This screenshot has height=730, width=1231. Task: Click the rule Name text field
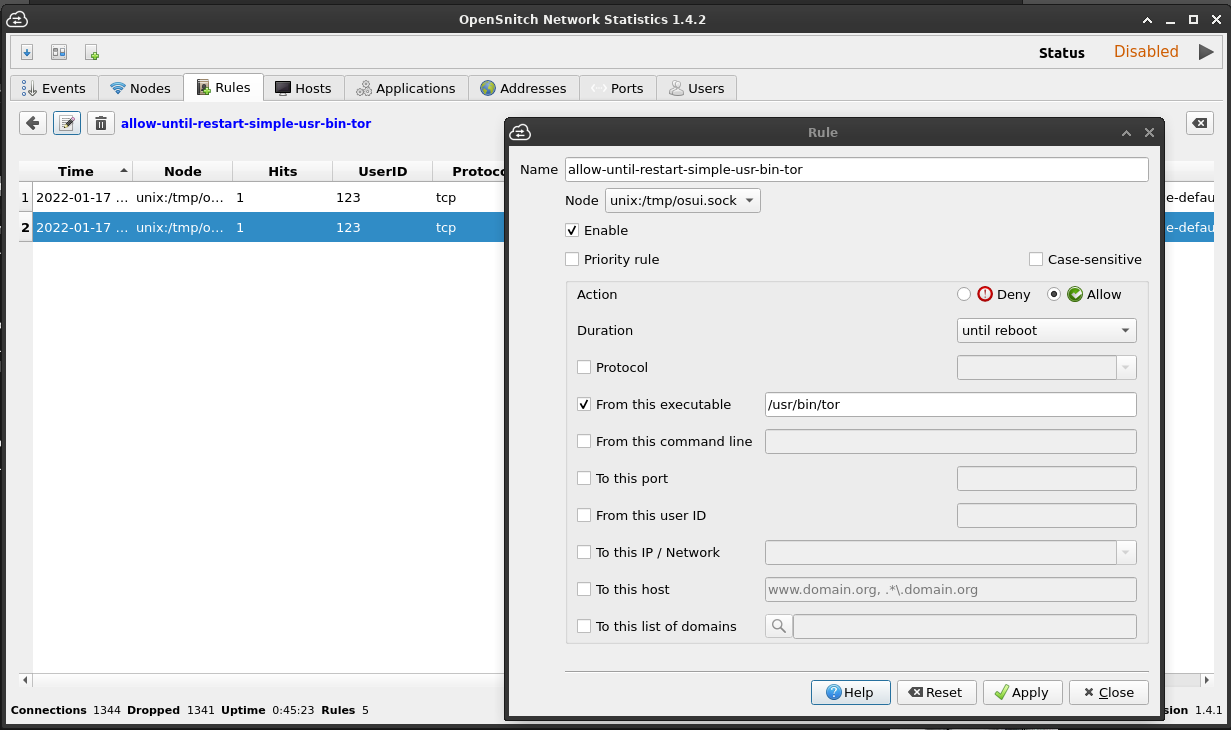pyautogui.click(x=857, y=170)
